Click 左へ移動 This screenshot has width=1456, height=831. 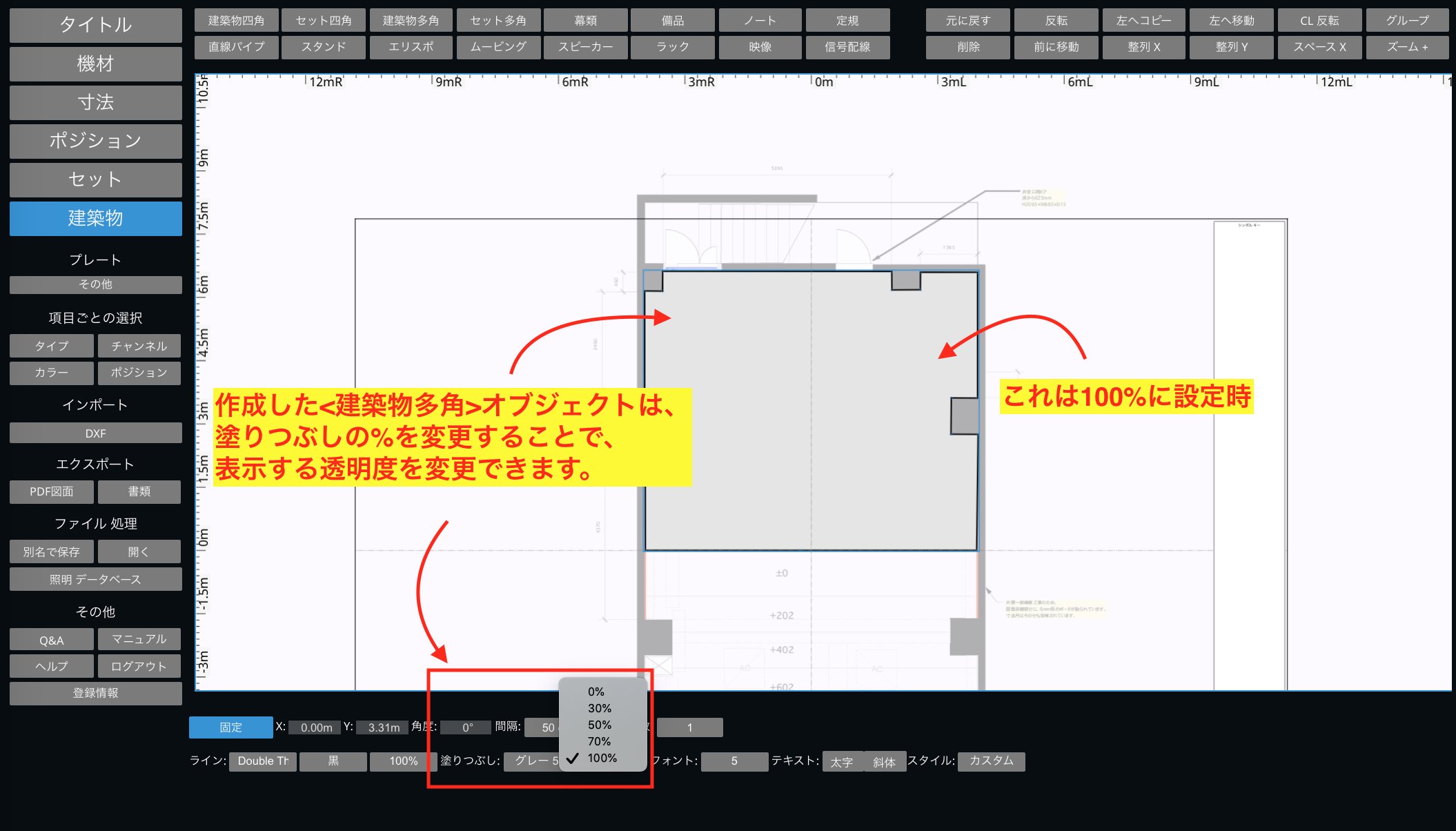(x=1232, y=21)
